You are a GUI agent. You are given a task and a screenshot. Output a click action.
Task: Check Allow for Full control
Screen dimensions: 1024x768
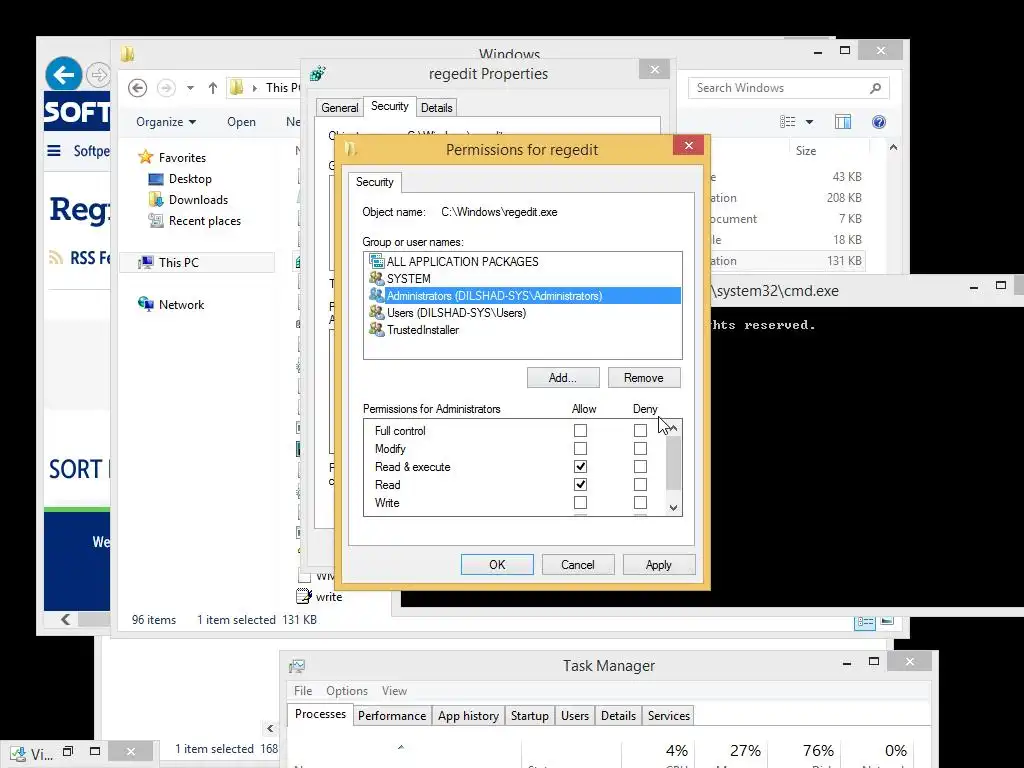tap(580, 430)
